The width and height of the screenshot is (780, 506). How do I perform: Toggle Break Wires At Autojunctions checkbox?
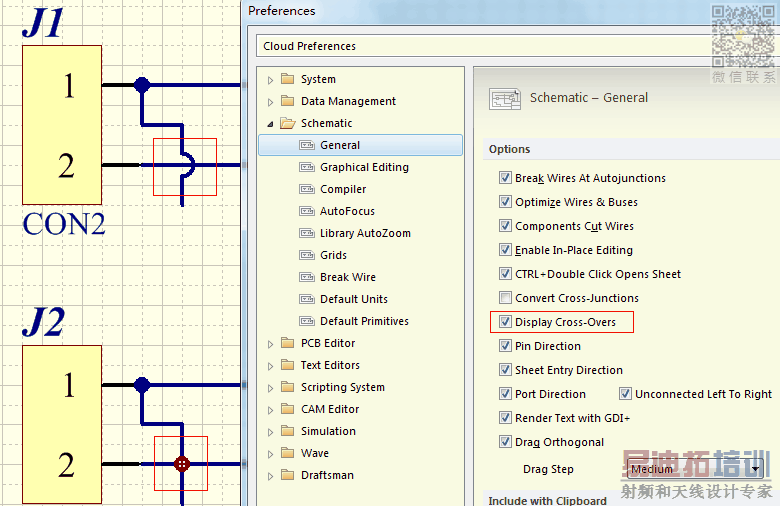[x=505, y=178]
